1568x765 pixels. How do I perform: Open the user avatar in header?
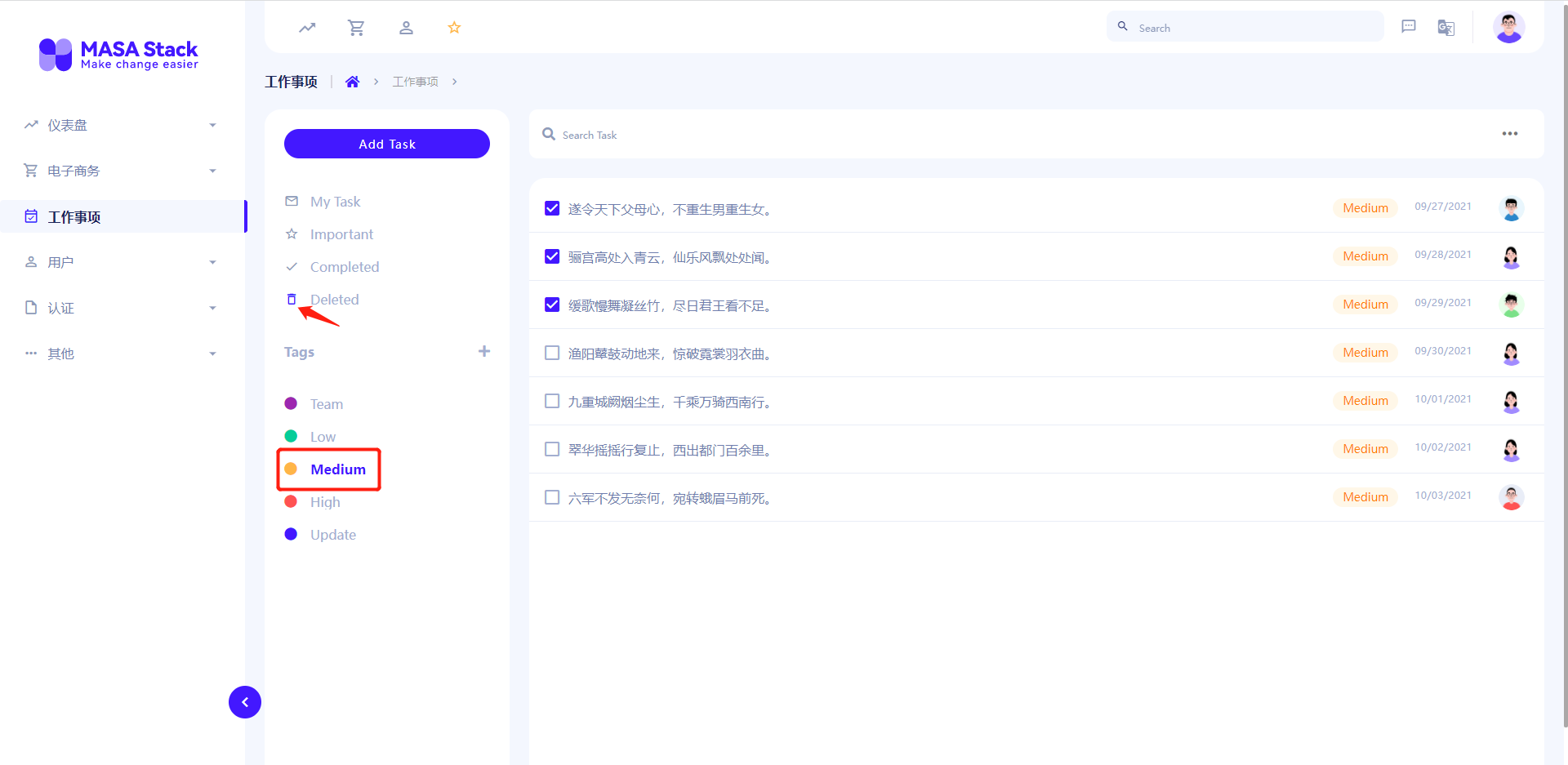(x=1509, y=27)
